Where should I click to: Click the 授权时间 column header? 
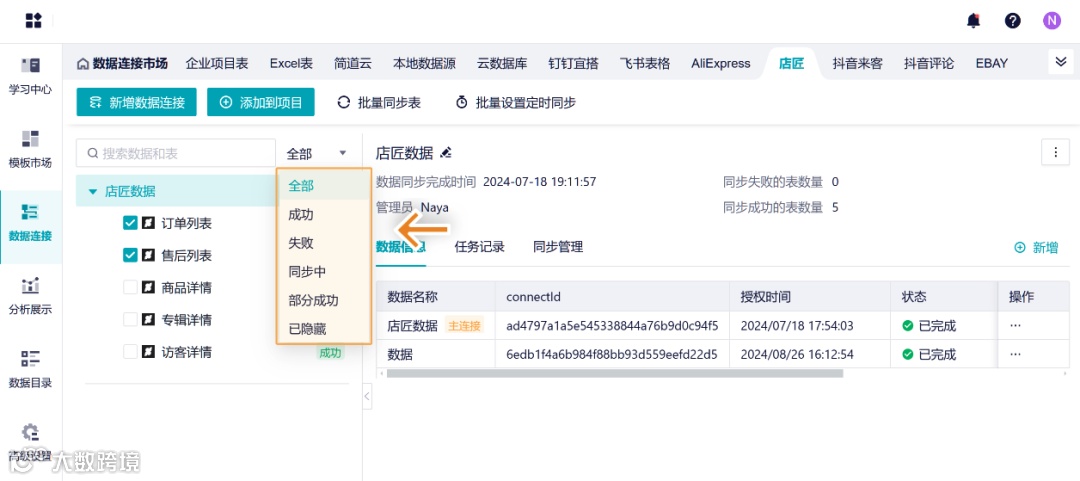pos(765,297)
